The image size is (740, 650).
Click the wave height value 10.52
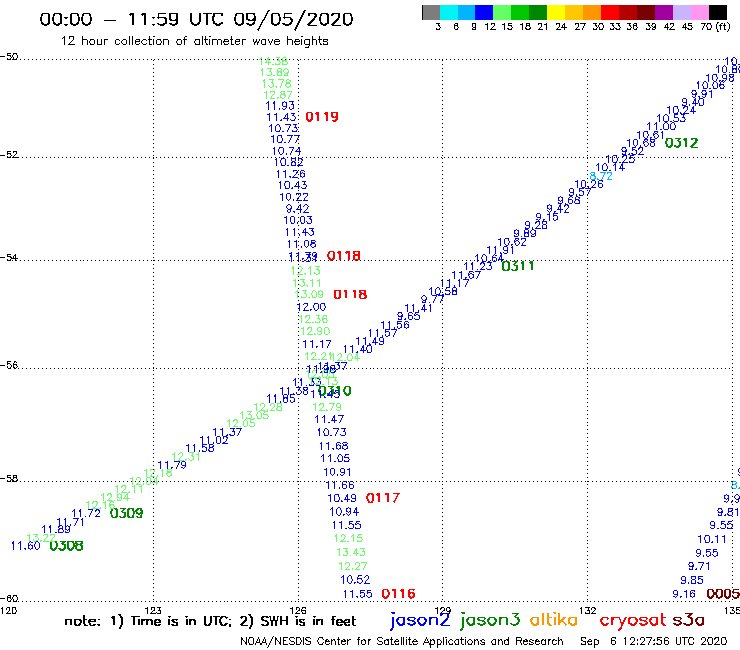coord(355,580)
